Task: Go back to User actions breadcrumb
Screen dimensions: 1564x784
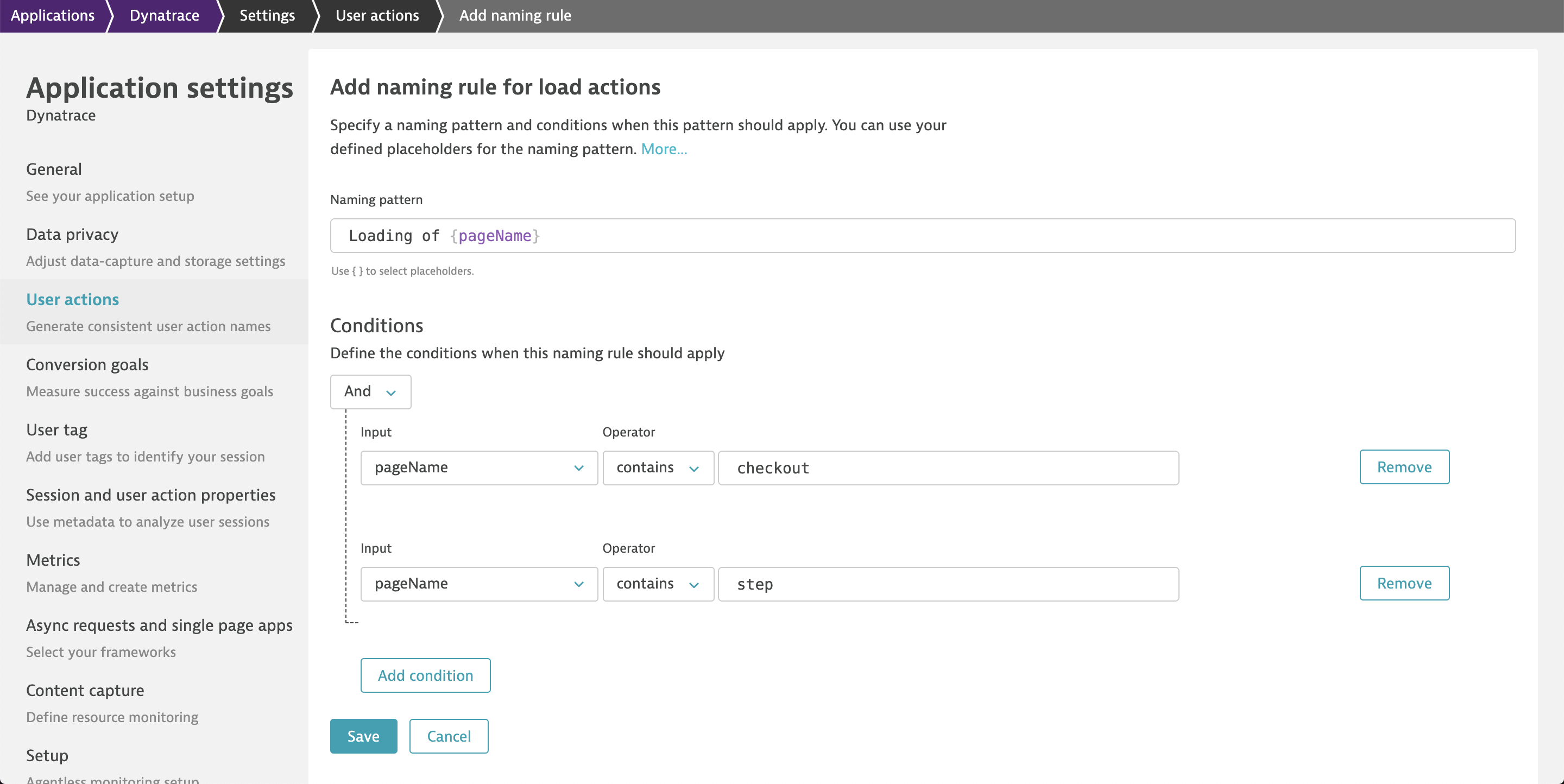Action: [377, 15]
